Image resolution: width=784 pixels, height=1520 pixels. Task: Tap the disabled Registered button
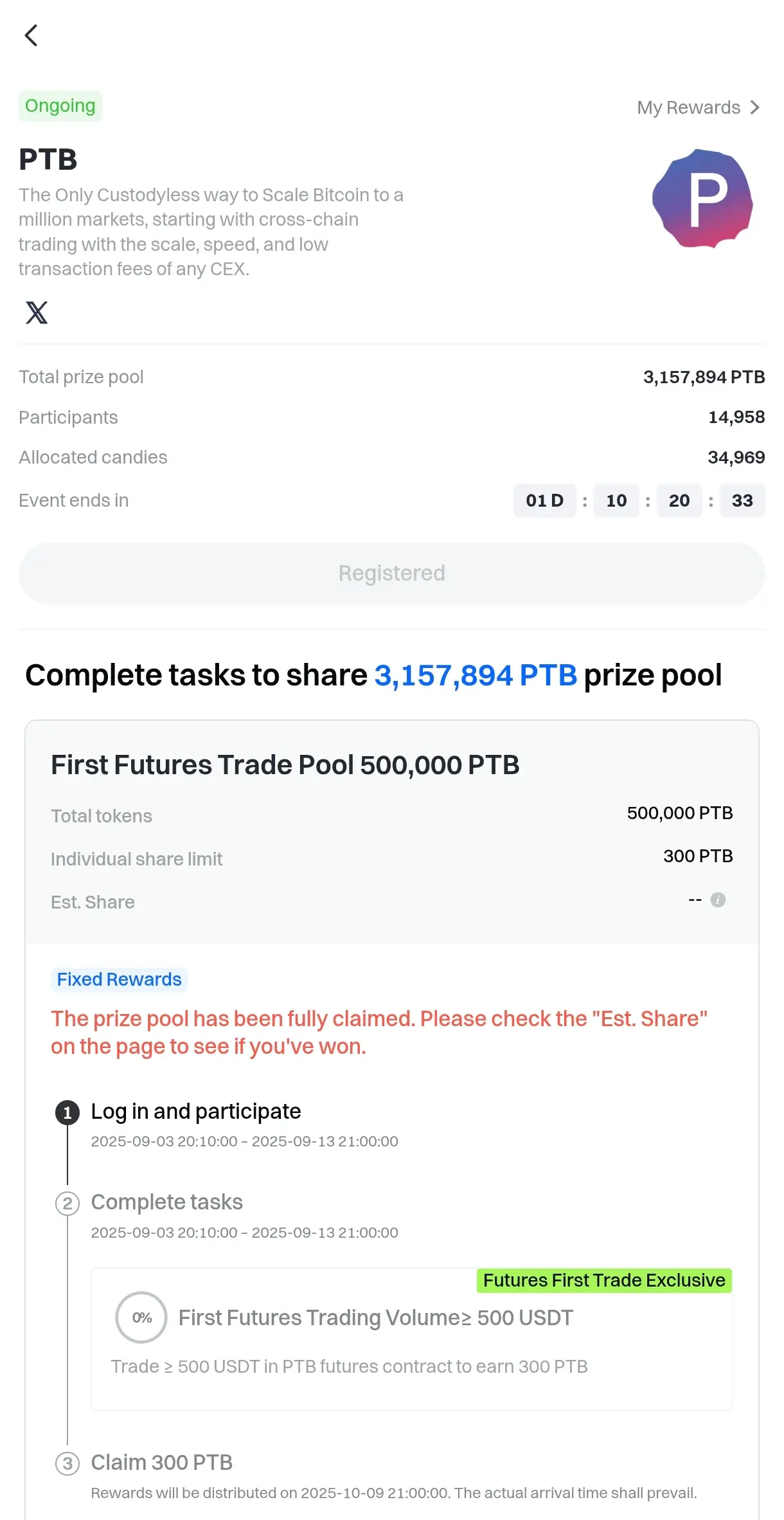click(392, 574)
